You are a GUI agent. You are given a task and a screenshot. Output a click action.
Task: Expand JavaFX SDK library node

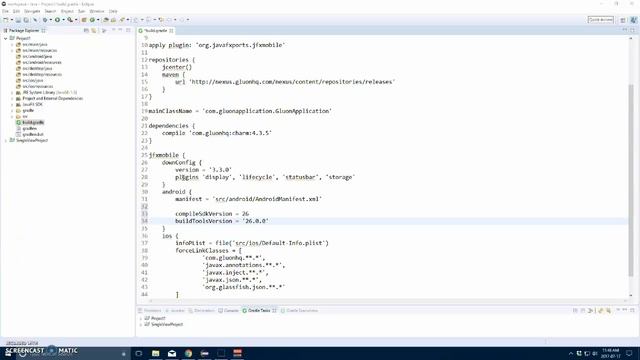12,104
